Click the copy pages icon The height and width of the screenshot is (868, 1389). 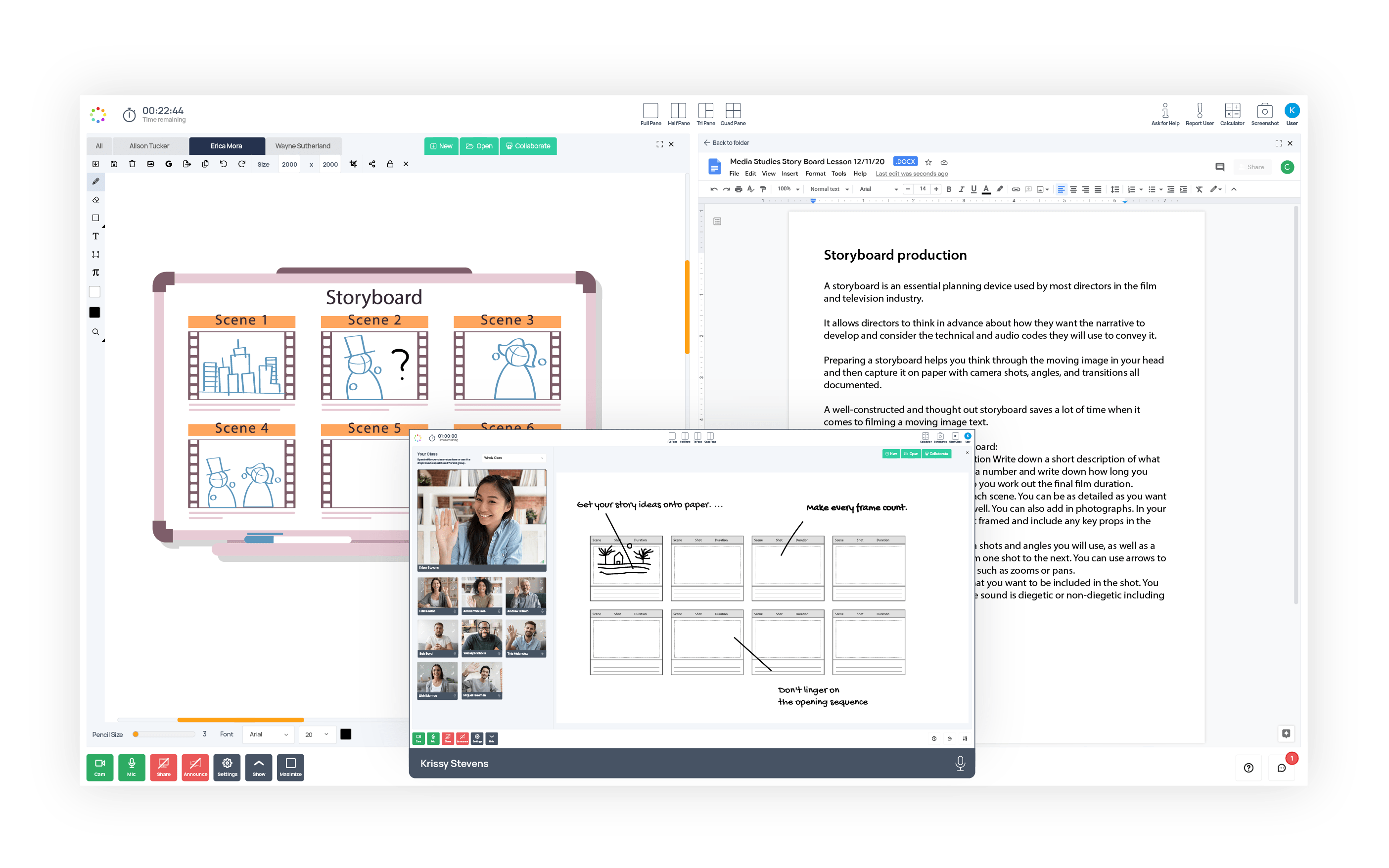205,164
